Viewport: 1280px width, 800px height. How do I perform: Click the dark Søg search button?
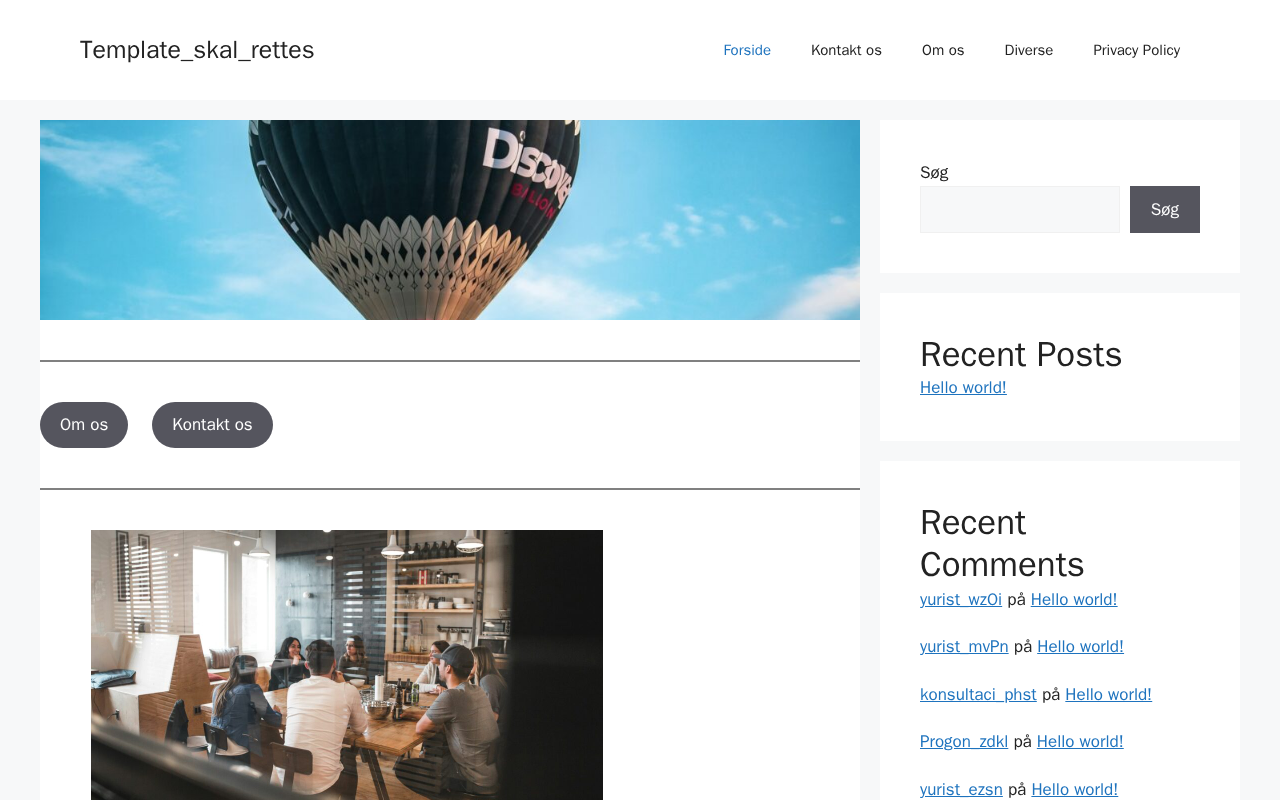pos(1165,209)
